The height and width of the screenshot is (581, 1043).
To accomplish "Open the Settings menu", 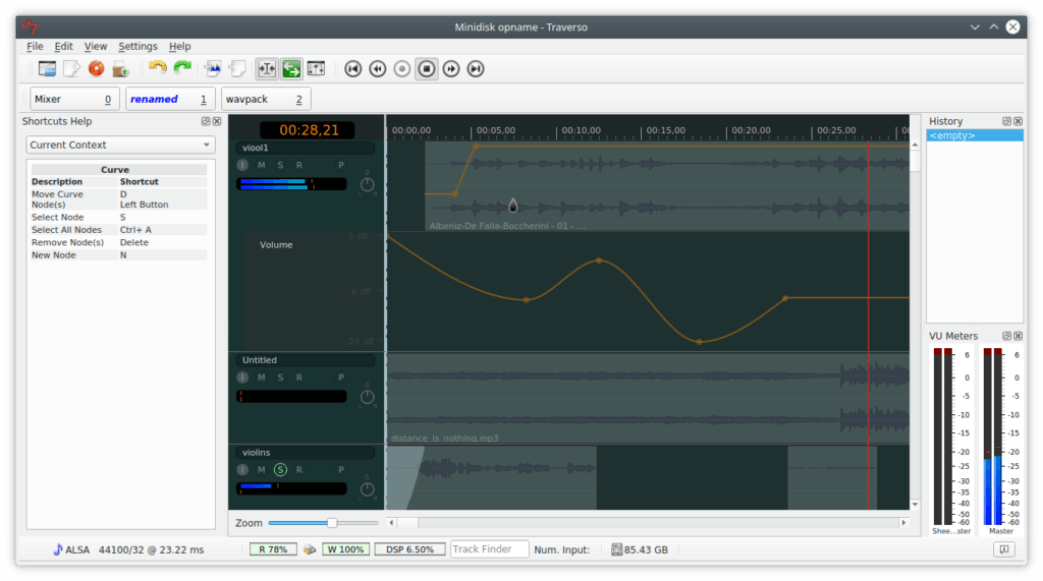I will click(138, 46).
